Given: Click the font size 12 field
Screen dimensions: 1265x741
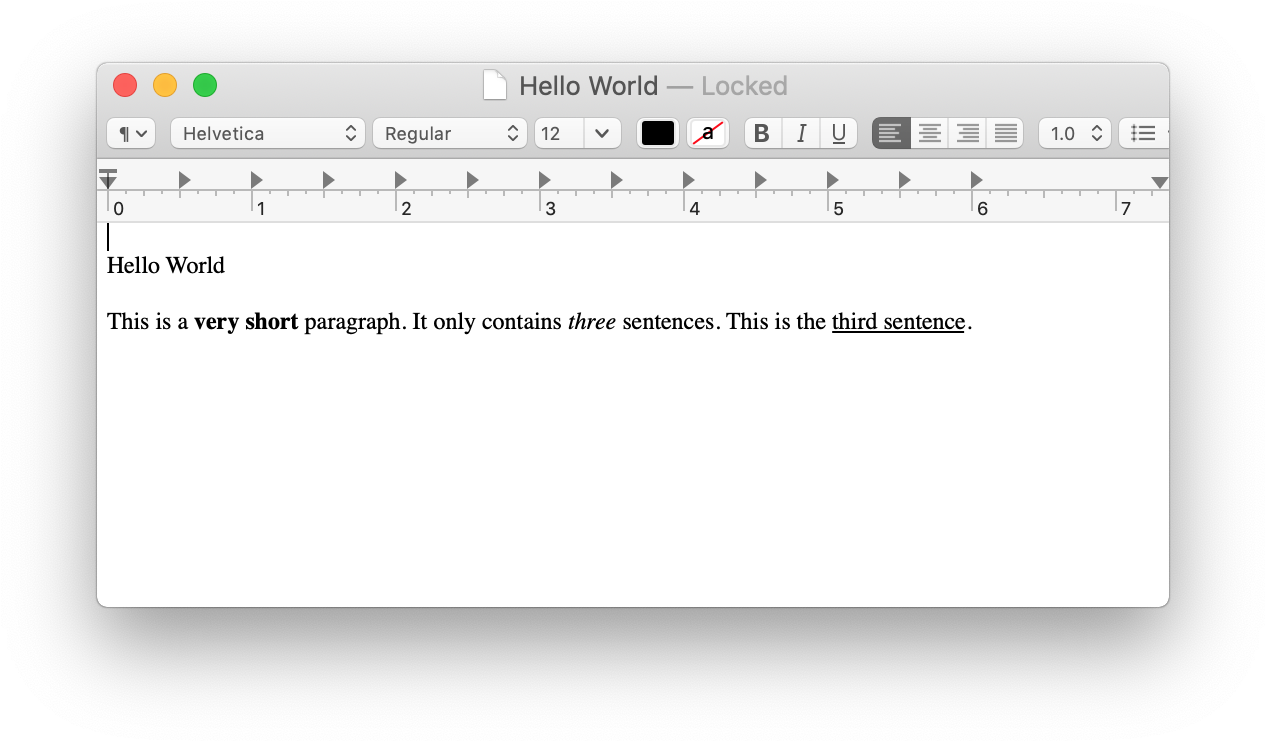Looking at the screenshot, I should tap(559, 133).
